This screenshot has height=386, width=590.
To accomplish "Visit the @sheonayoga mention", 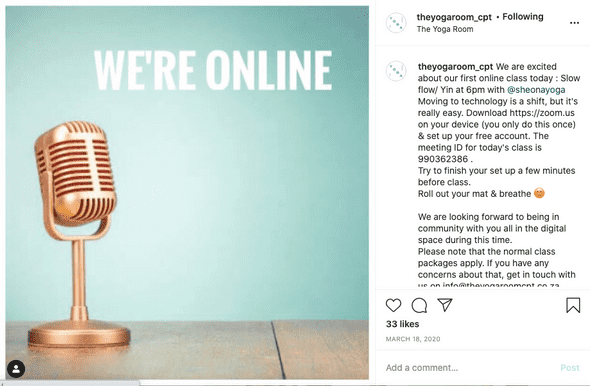I will [536, 90].
